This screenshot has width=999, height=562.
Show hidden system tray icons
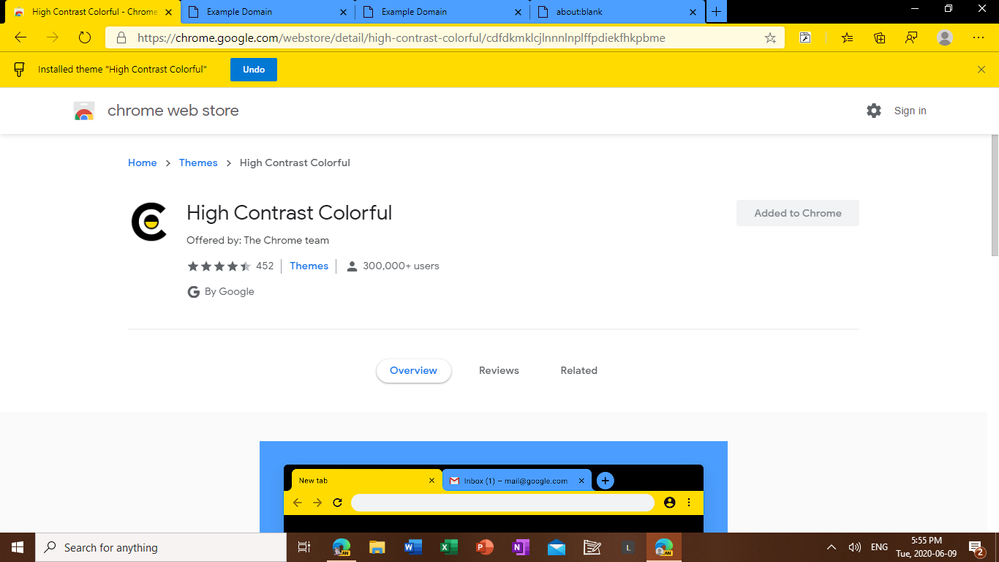click(831, 547)
